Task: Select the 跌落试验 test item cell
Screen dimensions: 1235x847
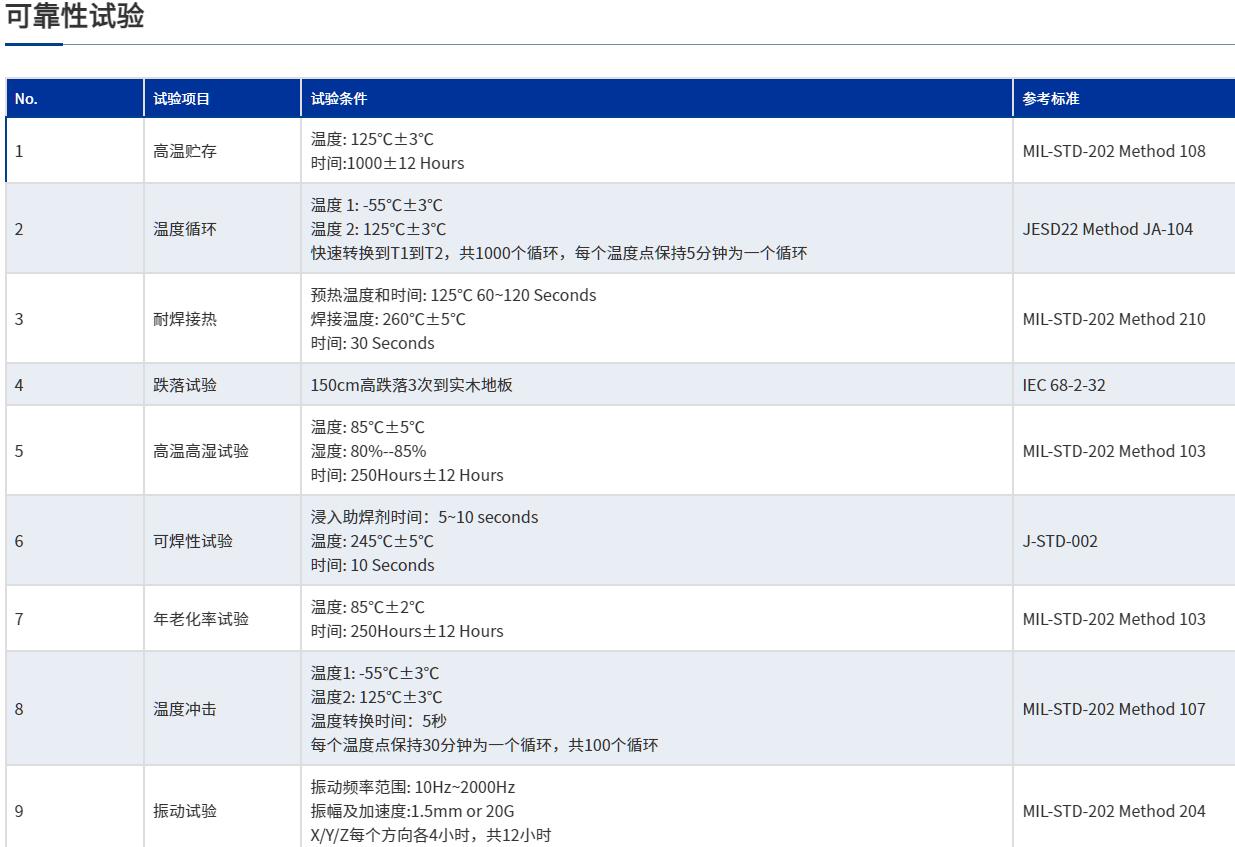Action: [184, 385]
